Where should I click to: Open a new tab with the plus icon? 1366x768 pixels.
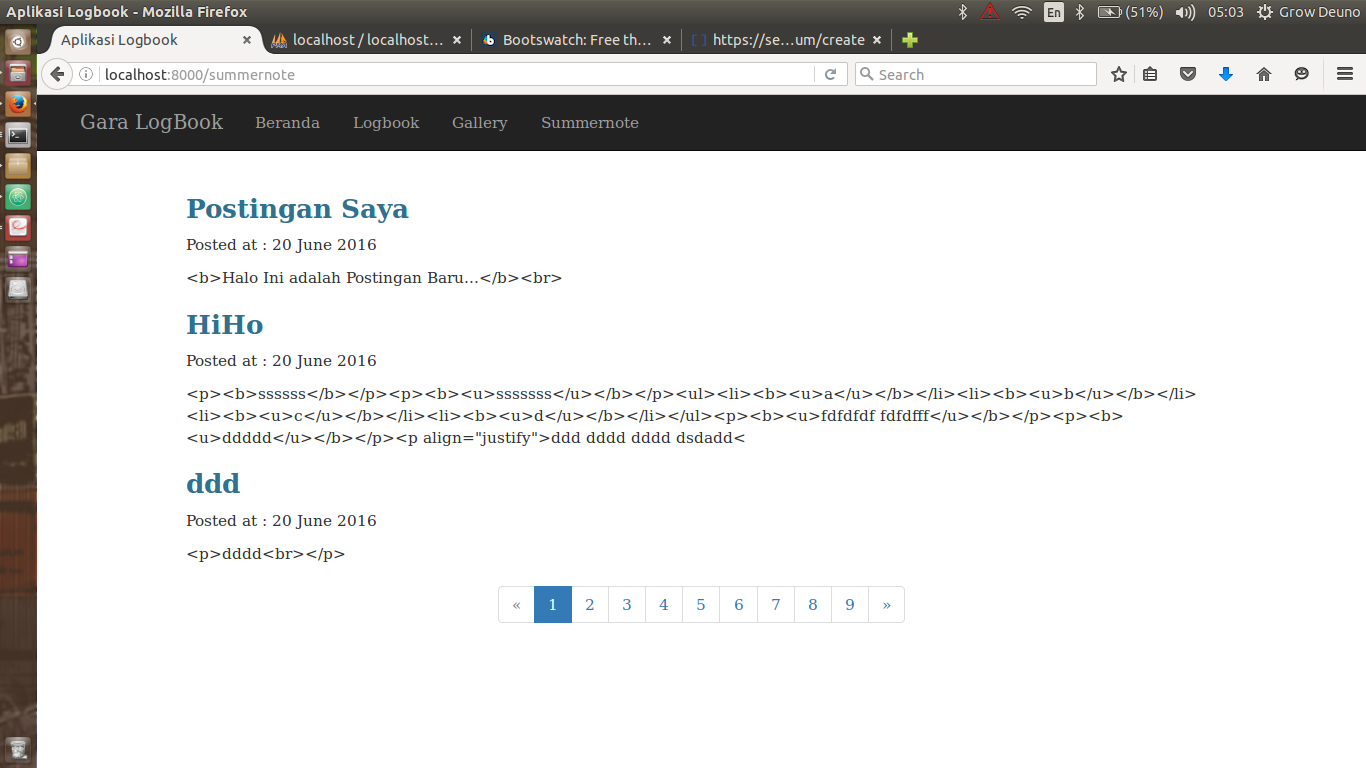click(x=909, y=40)
